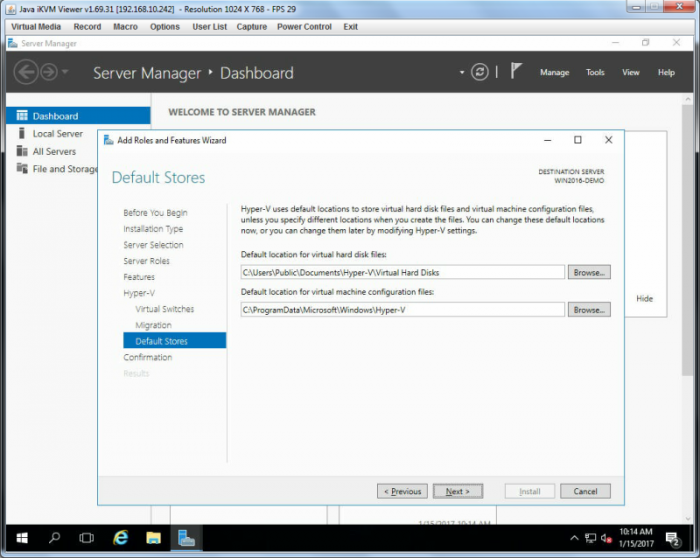Screen dimensions: 700x558
Task: Click the virtual machine configuration path field
Action: pos(403,310)
